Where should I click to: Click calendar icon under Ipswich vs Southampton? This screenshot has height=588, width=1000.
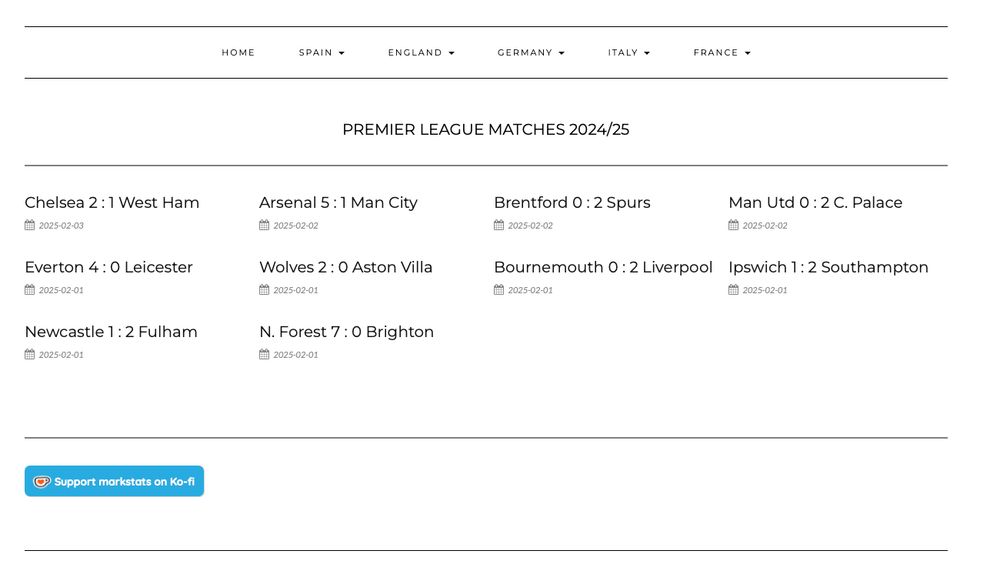733,290
